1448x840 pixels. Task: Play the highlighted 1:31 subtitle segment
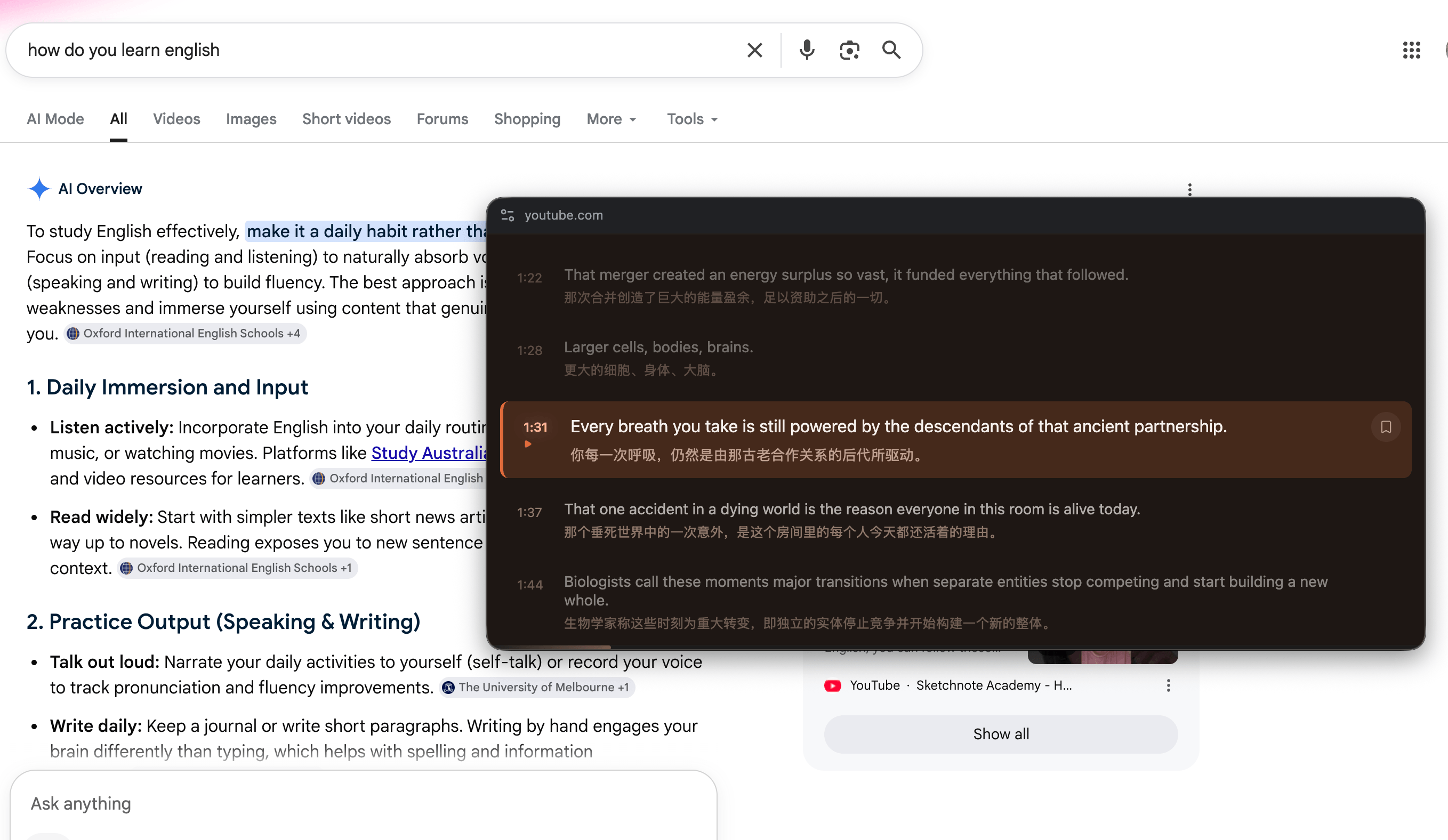(527, 444)
